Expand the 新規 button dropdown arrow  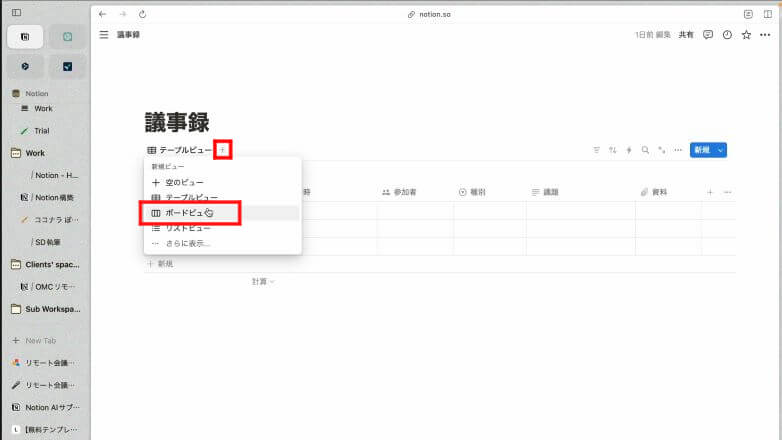[720, 150]
